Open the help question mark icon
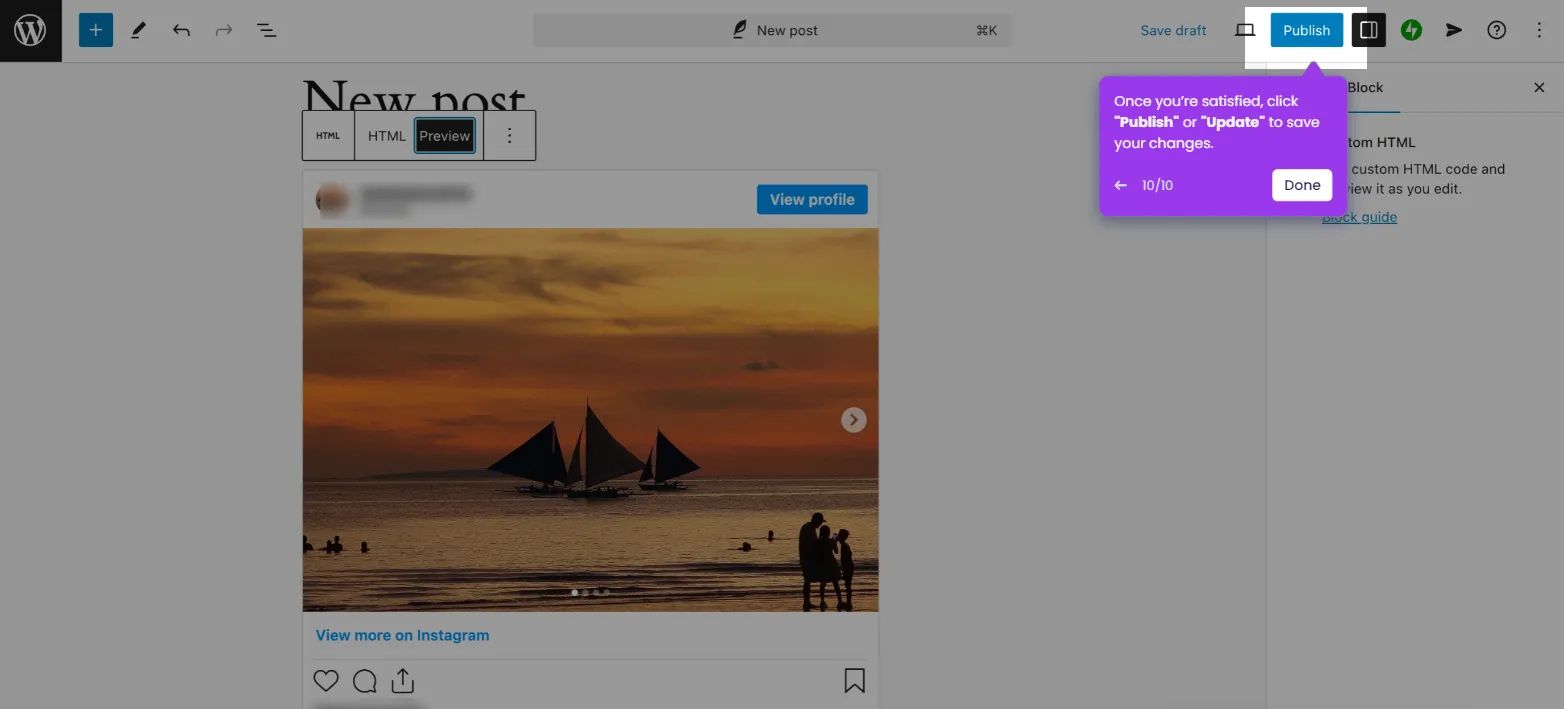Screen dimensions: 1564x709 [1496, 30]
